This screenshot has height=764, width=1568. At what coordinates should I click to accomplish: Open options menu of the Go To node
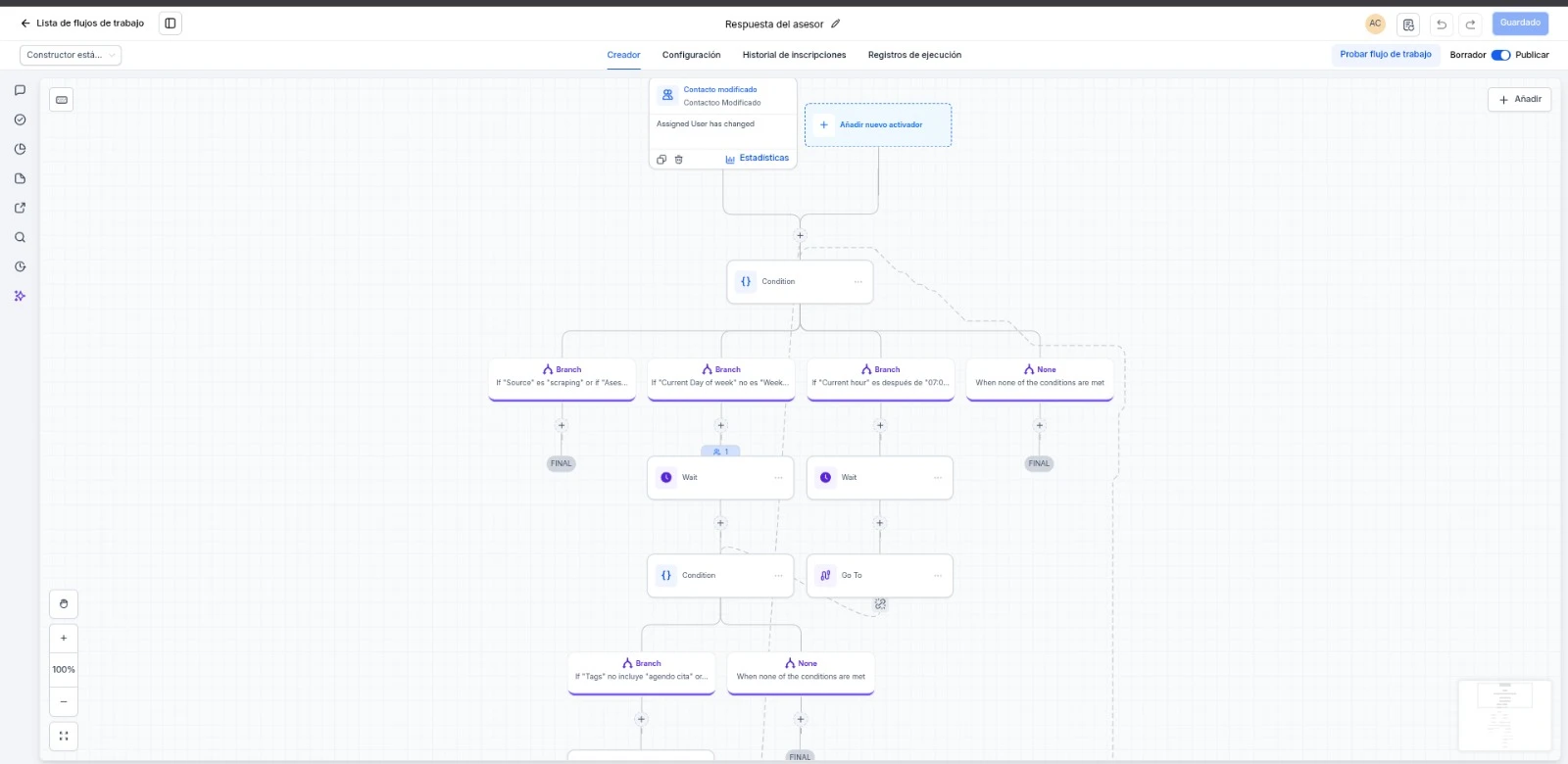pos(938,576)
